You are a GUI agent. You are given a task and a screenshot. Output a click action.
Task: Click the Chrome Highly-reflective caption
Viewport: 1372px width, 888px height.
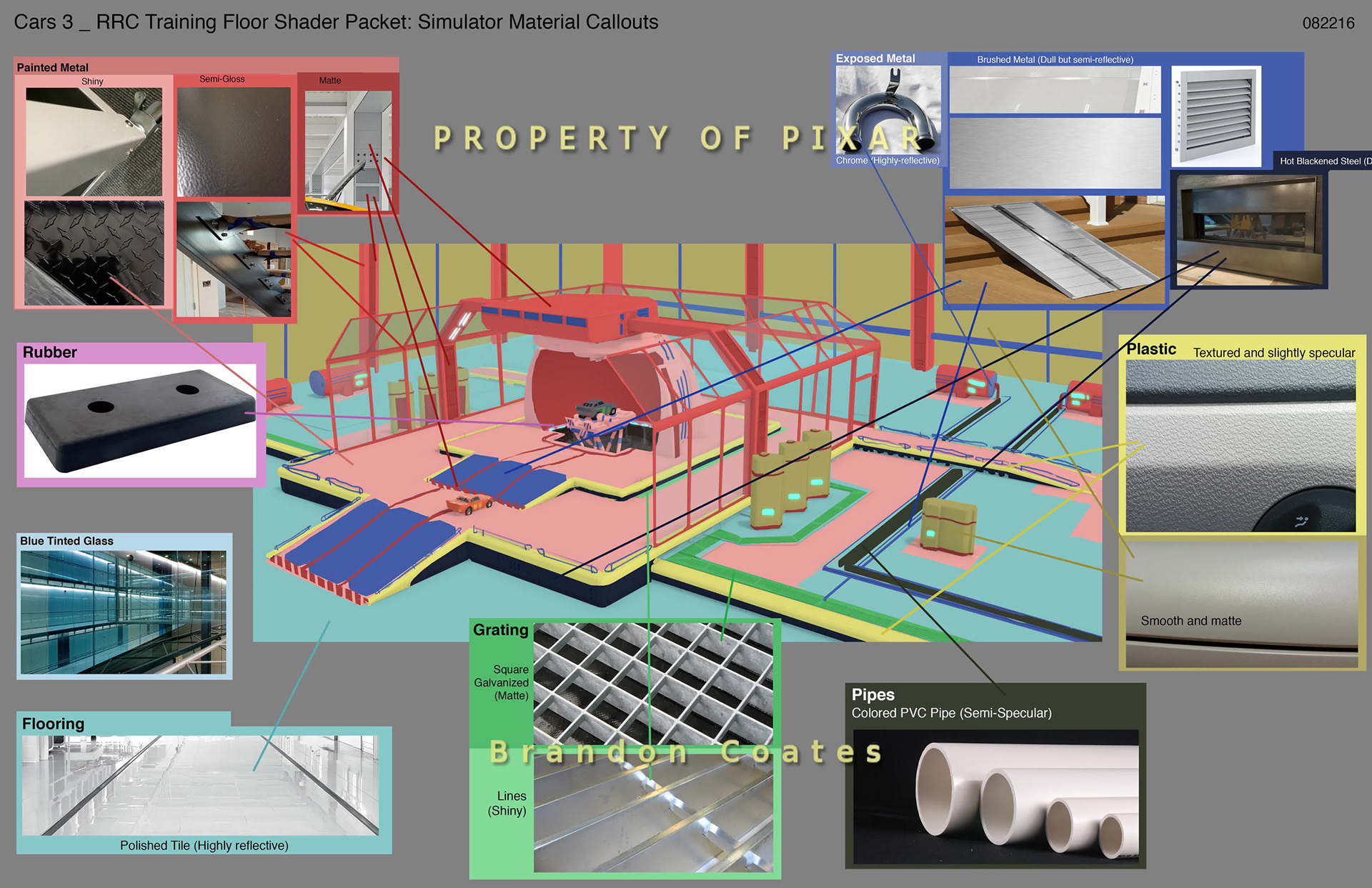tap(888, 161)
